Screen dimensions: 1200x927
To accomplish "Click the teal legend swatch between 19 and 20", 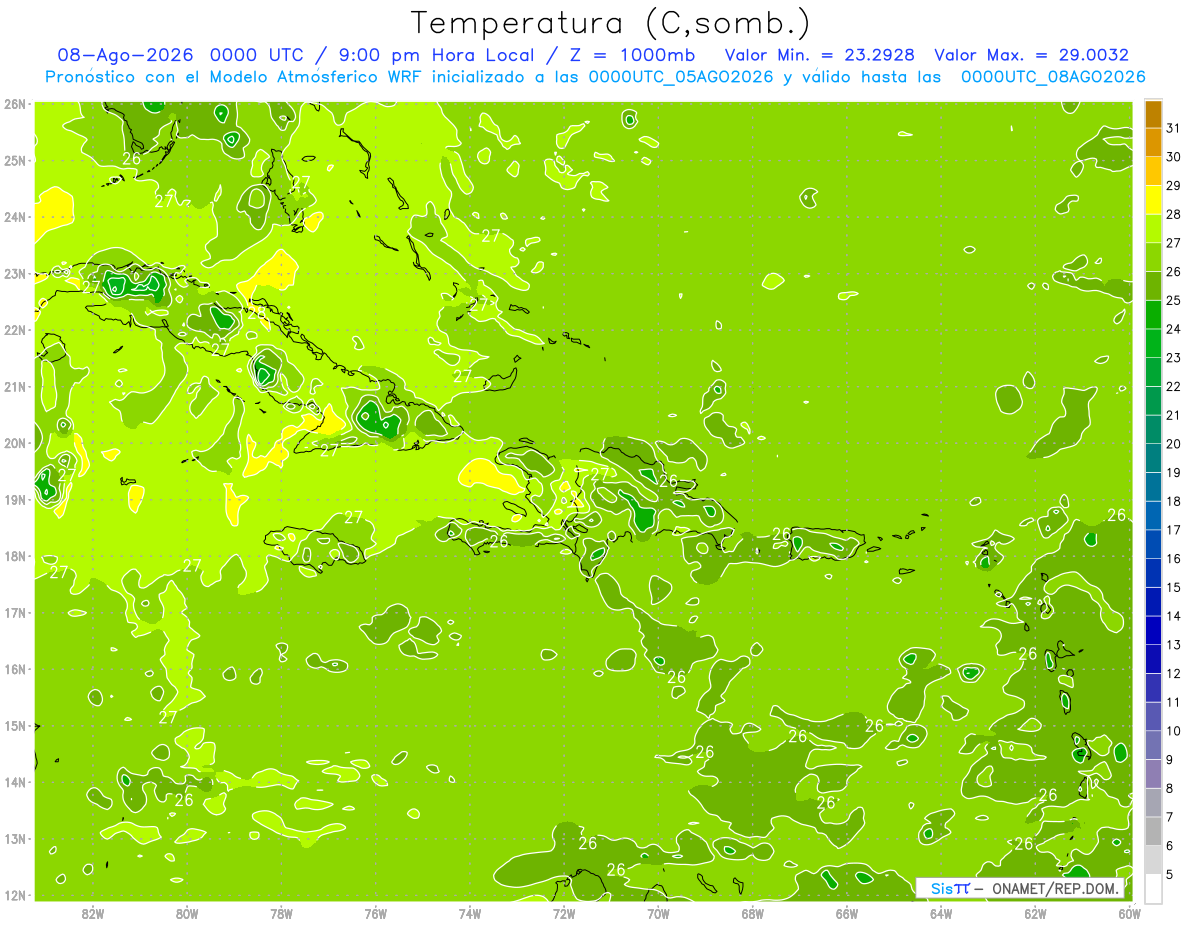I will 1153,458.
